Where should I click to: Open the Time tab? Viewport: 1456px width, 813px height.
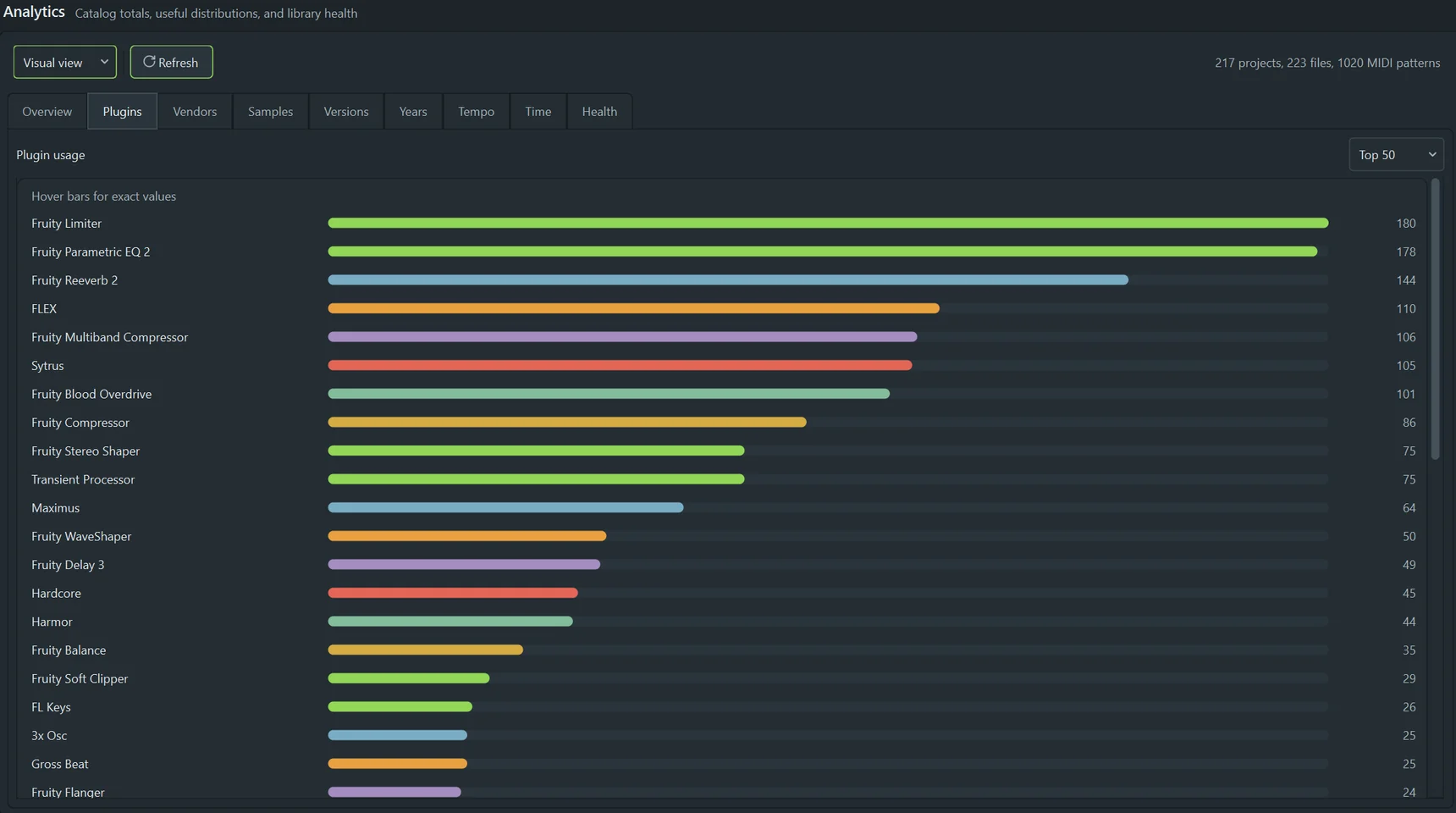pyautogui.click(x=538, y=111)
